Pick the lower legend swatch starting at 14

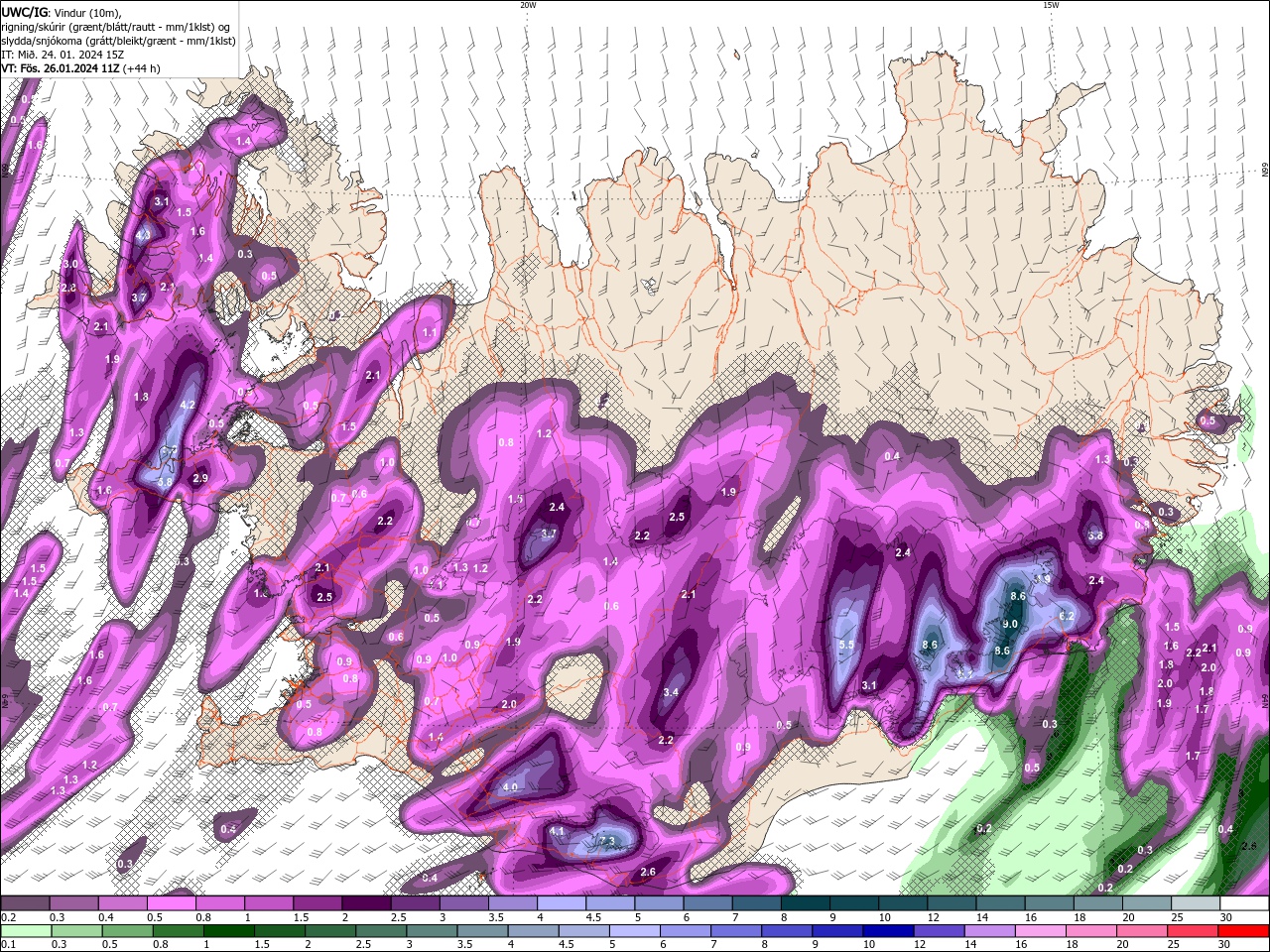pyautogui.click(x=990, y=931)
